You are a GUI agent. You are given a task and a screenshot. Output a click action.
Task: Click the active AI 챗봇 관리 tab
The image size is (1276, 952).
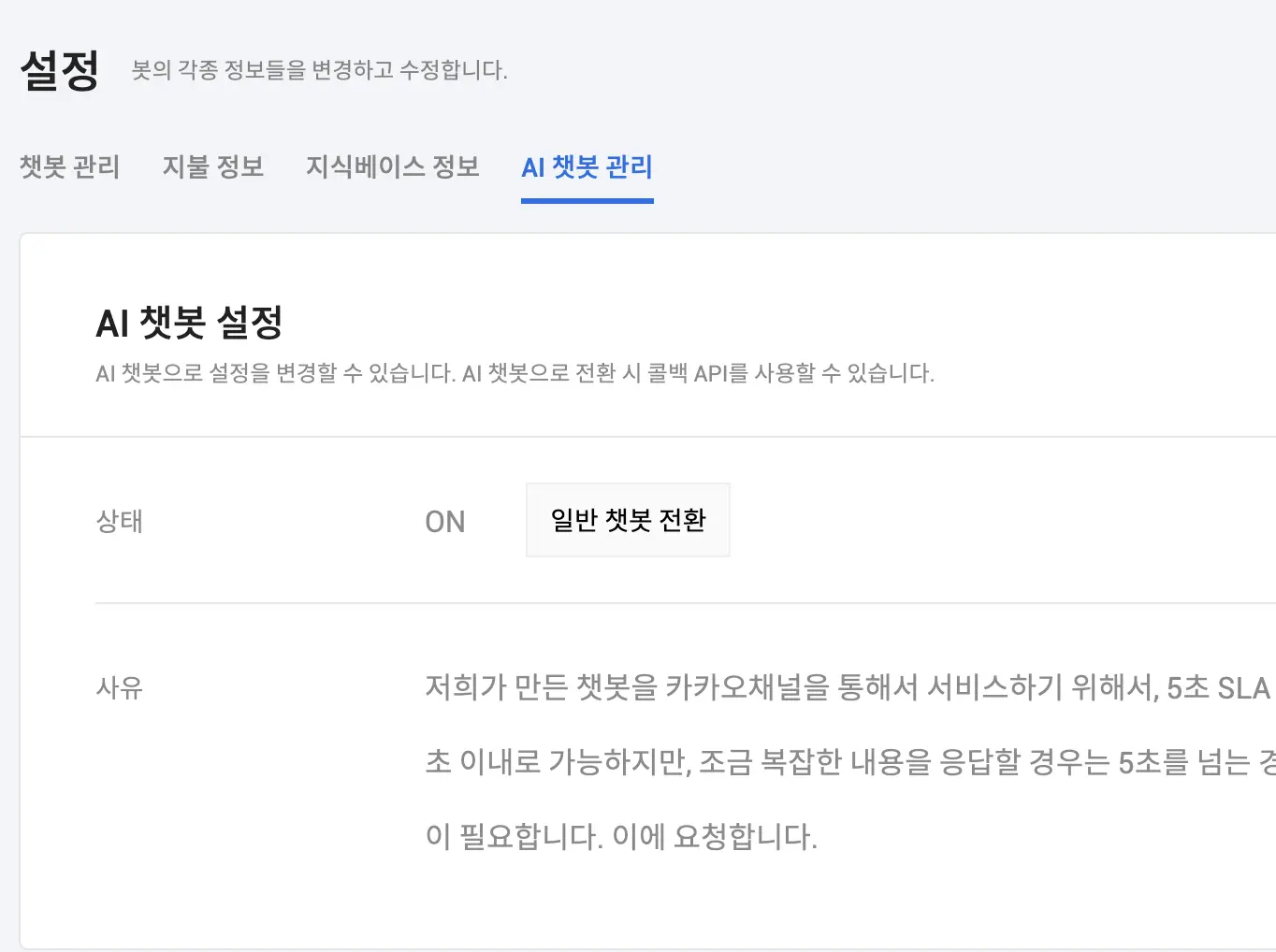pos(587,167)
